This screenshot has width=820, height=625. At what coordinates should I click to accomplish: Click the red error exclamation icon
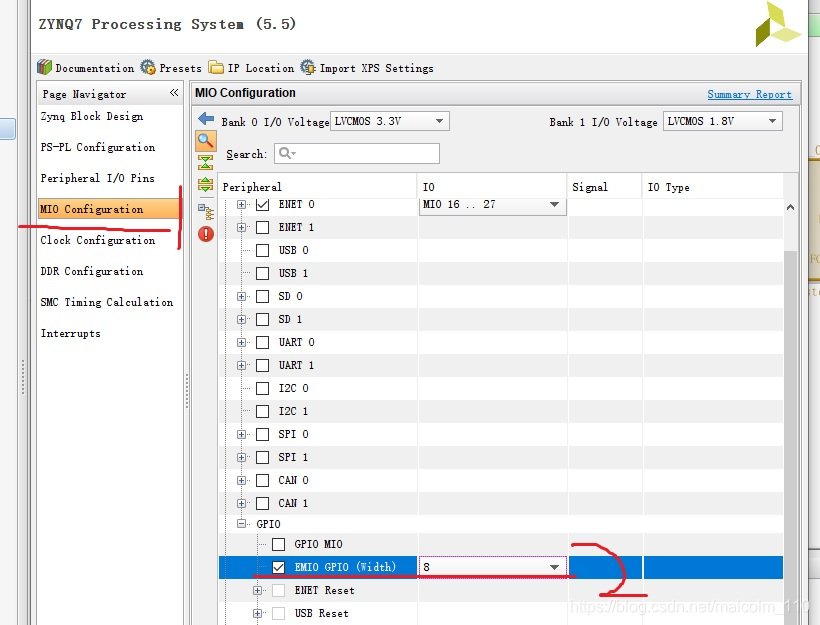(x=206, y=234)
